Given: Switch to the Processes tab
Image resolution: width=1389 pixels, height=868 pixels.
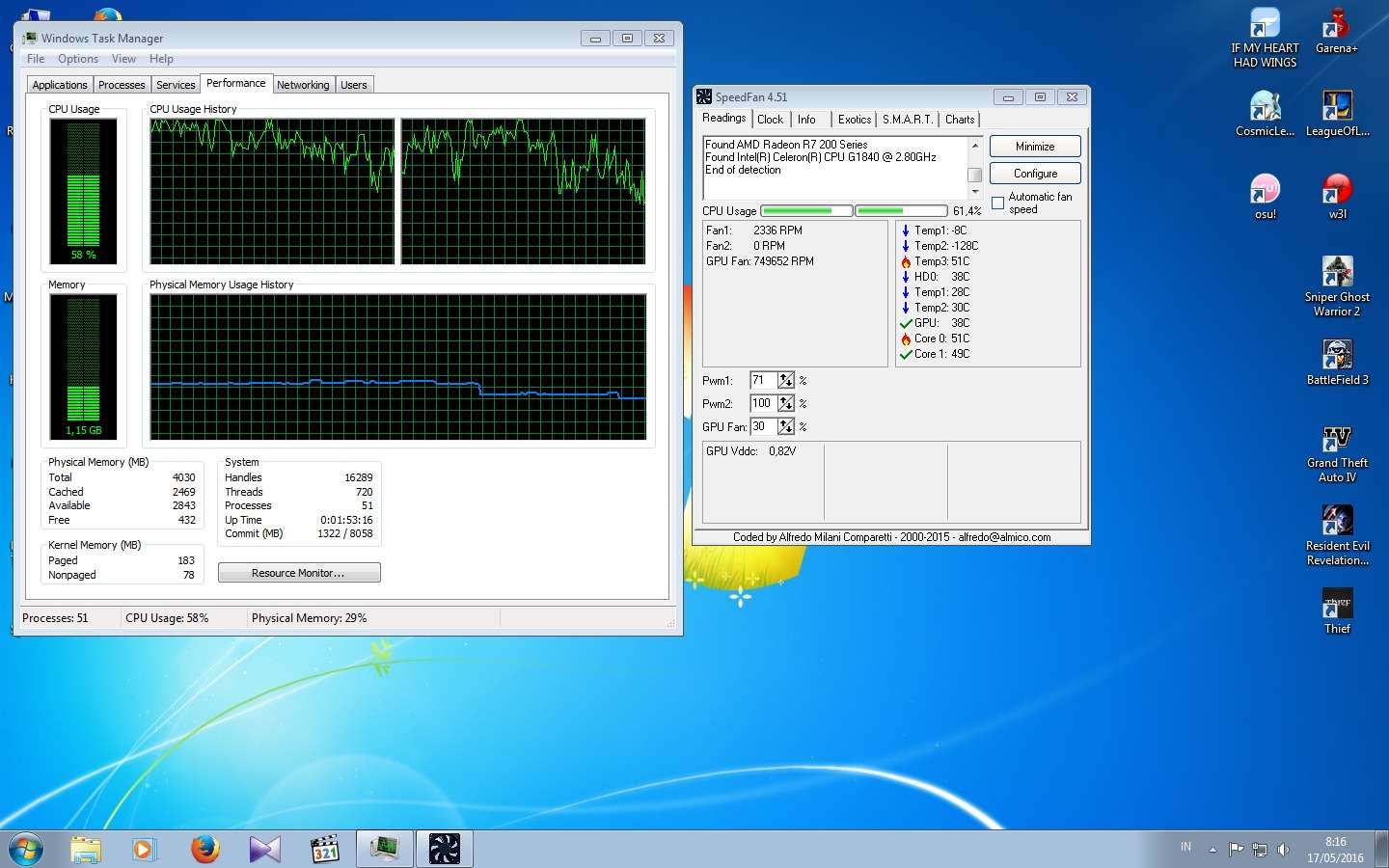Looking at the screenshot, I should click(x=122, y=85).
